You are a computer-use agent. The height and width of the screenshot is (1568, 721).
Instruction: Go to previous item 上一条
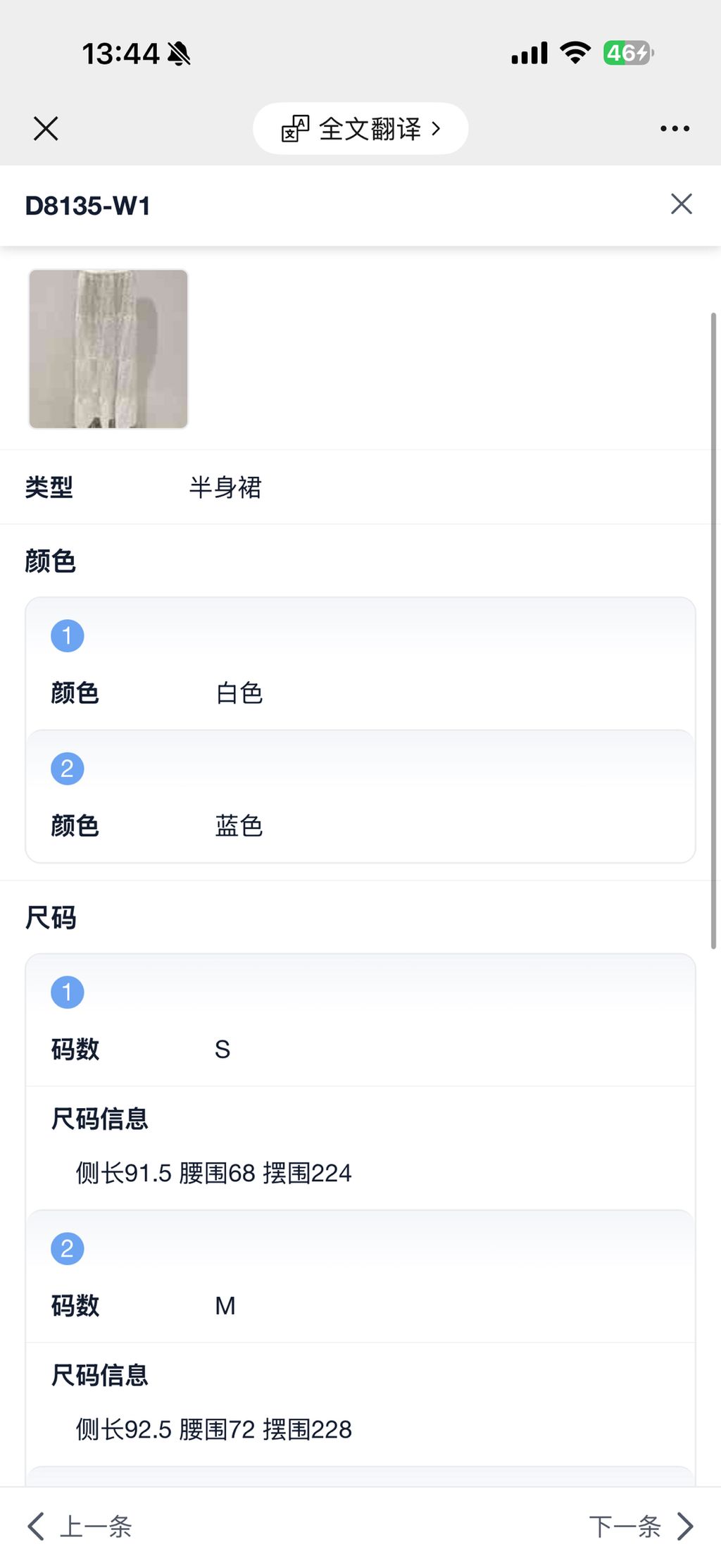click(x=96, y=1526)
